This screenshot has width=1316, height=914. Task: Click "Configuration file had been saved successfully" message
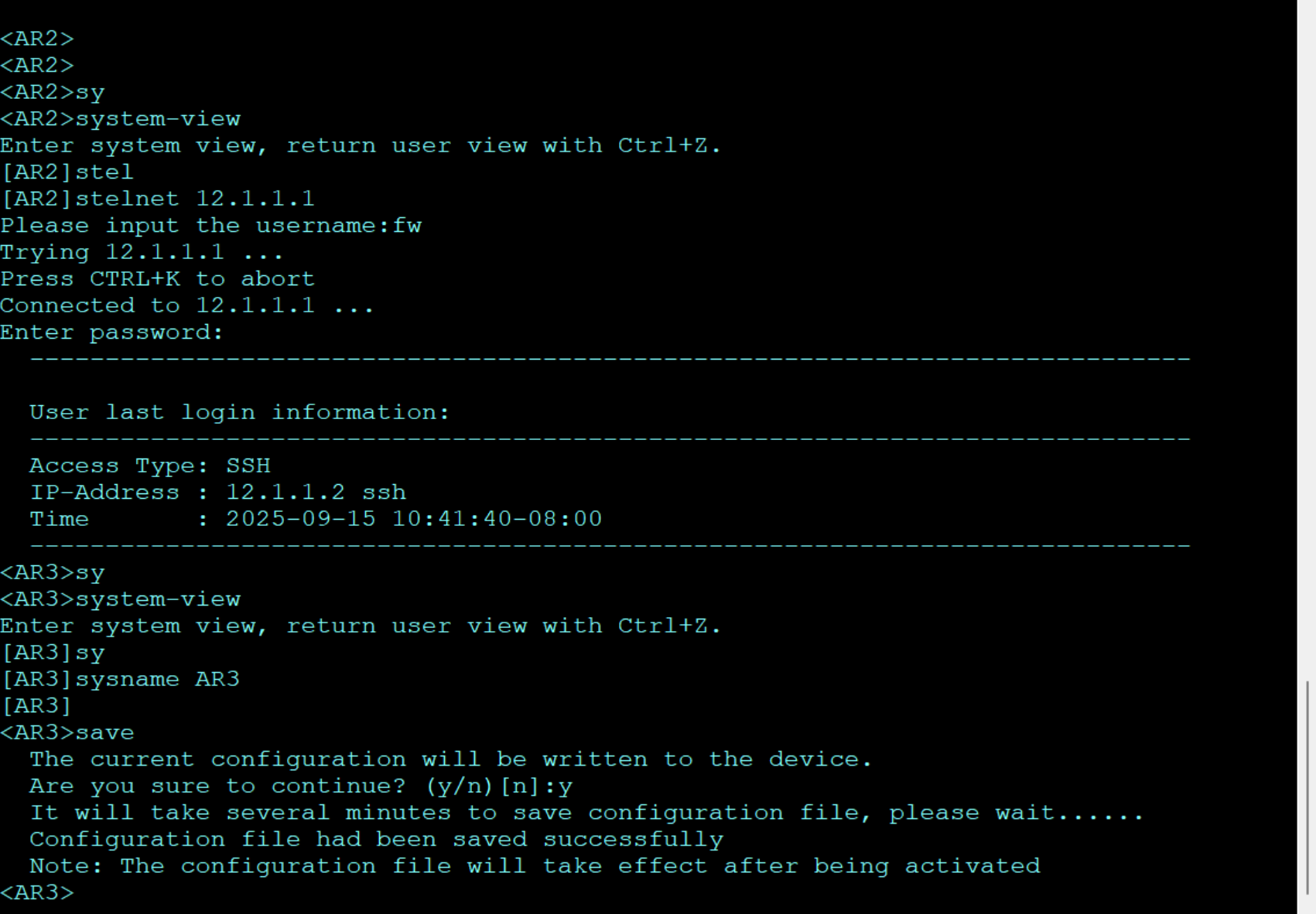point(376,839)
